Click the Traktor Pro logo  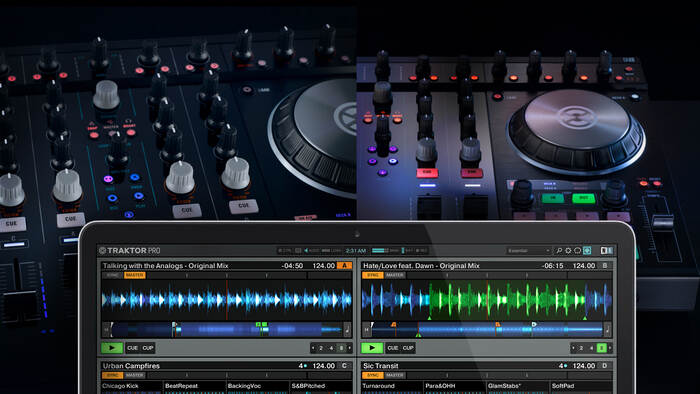(130, 251)
